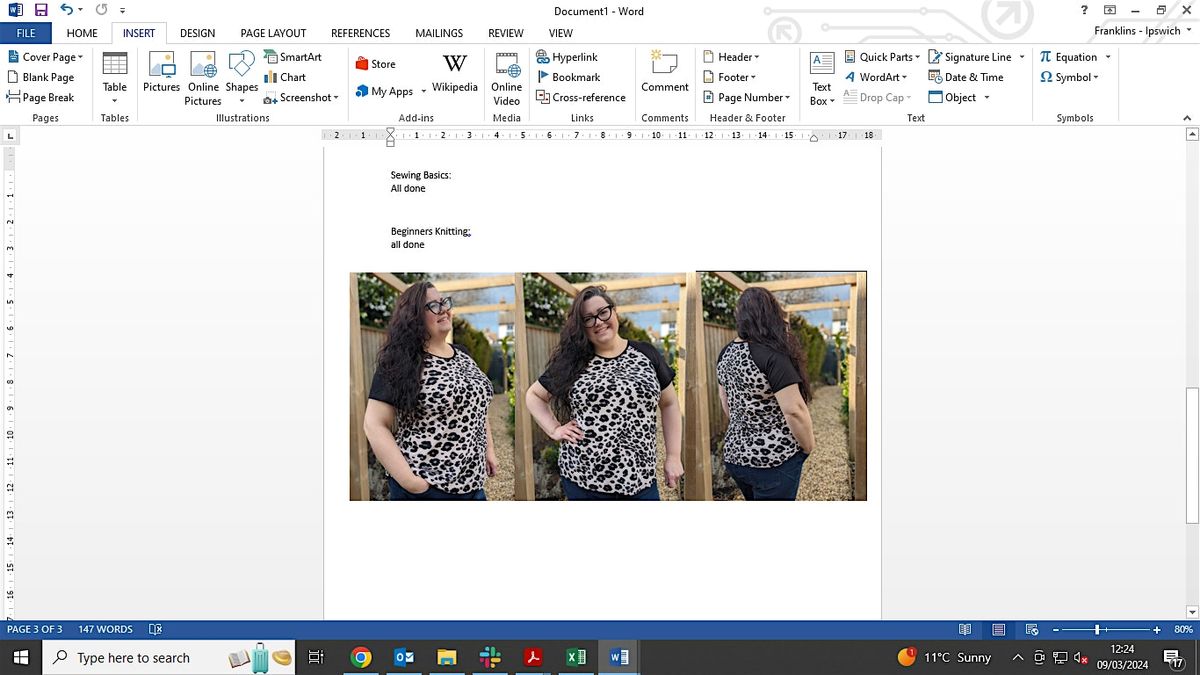Switch to the REFERENCES tab

pyautogui.click(x=360, y=33)
